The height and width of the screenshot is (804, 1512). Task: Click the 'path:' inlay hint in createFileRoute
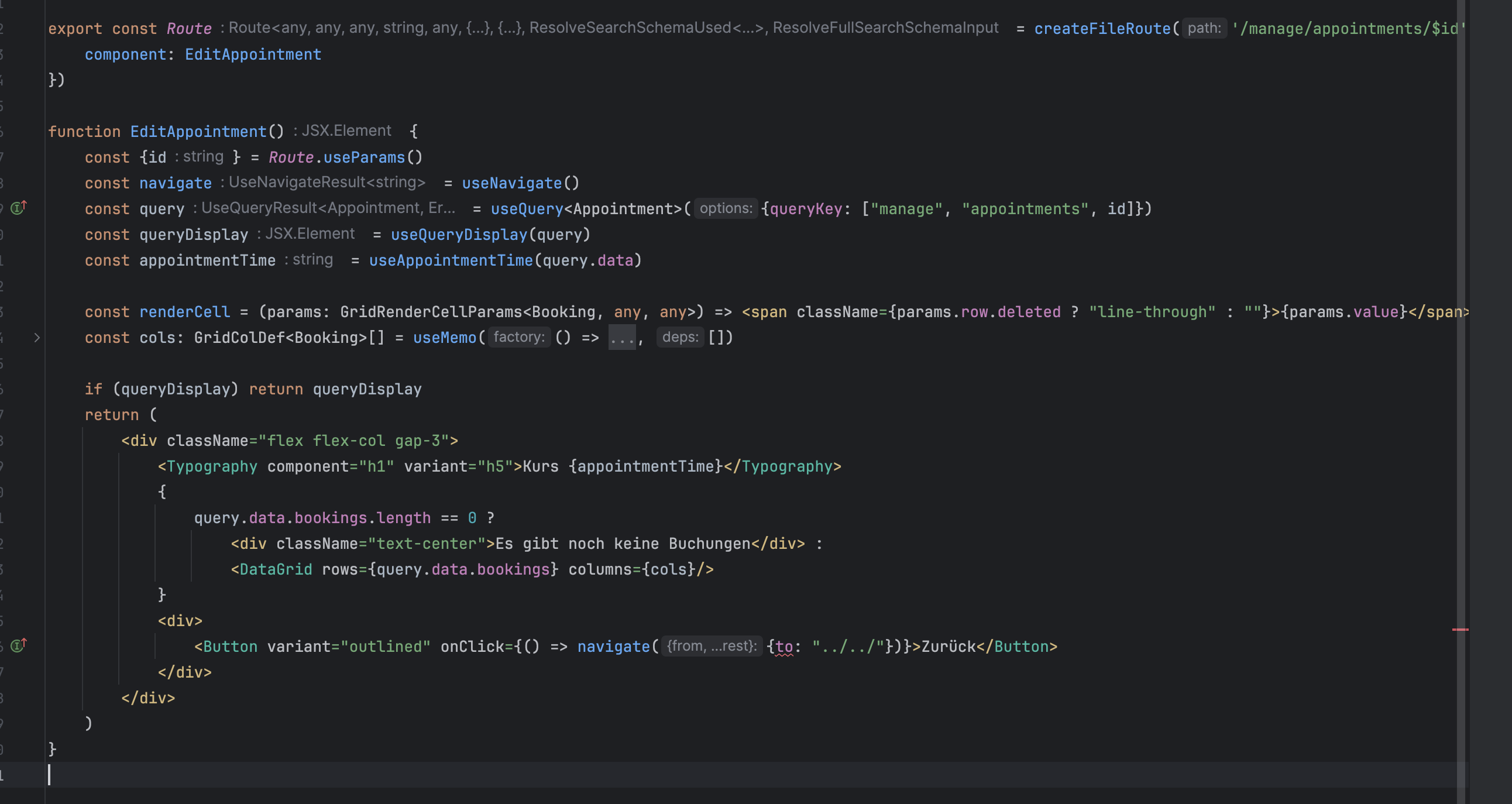pyautogui.click(x=1204, y=28)
